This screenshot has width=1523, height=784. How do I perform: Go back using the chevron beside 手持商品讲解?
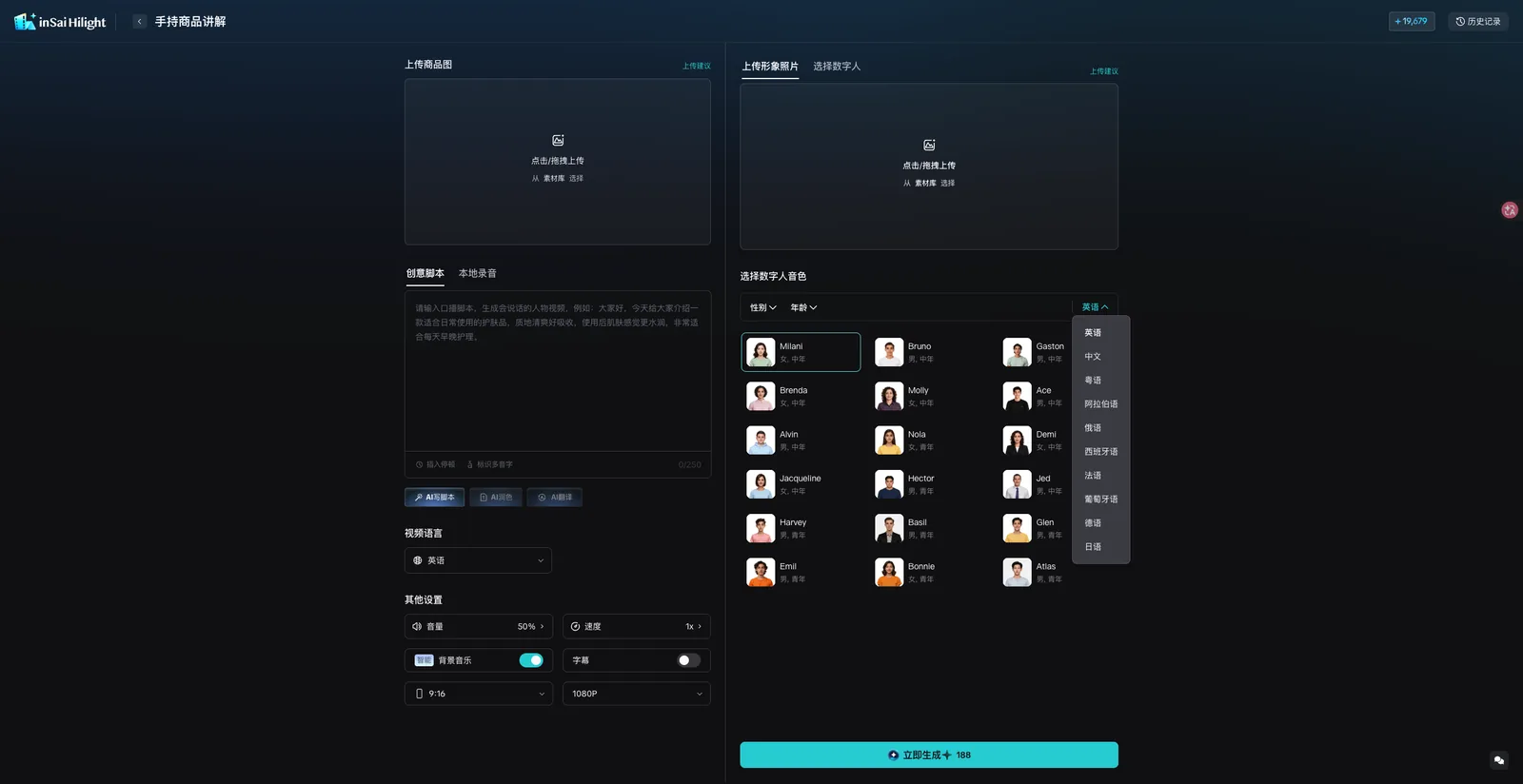tap(139, 21)
